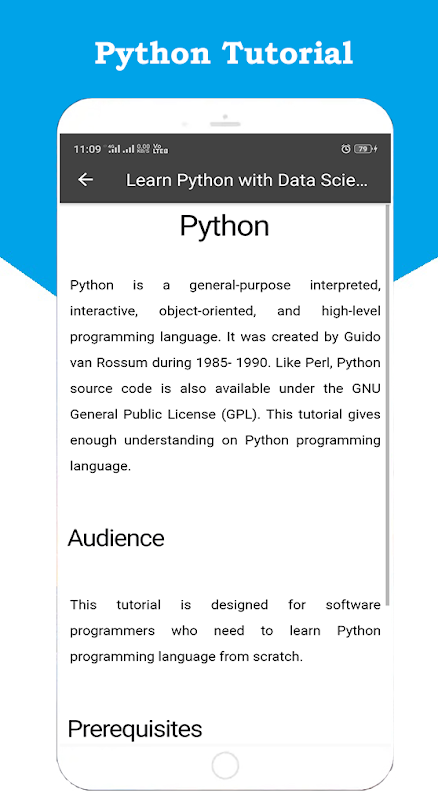438x800 pixels.
Task: Click the 'Audience' section heading
Action: 116,538
